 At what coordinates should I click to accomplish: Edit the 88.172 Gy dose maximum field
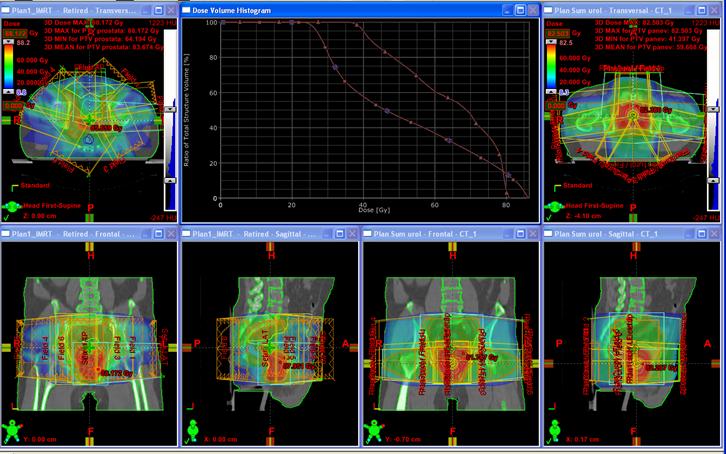[16, 33]
